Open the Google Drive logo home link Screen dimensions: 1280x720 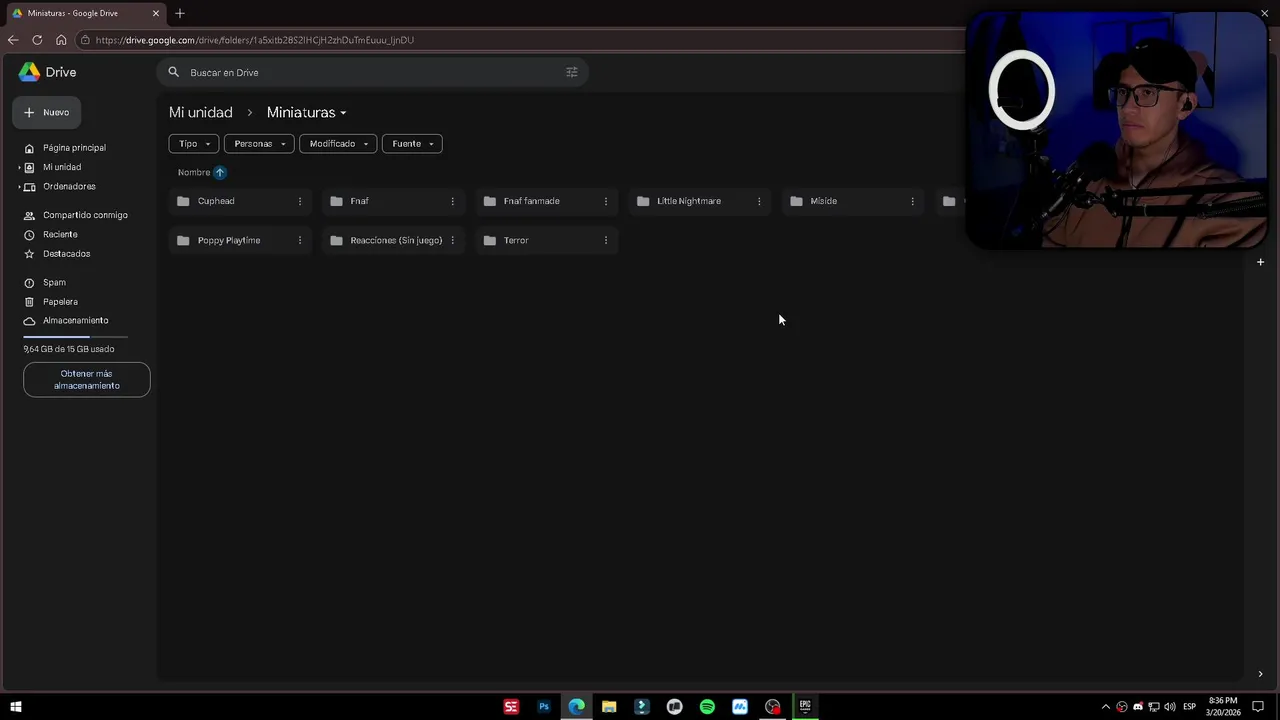47,72
